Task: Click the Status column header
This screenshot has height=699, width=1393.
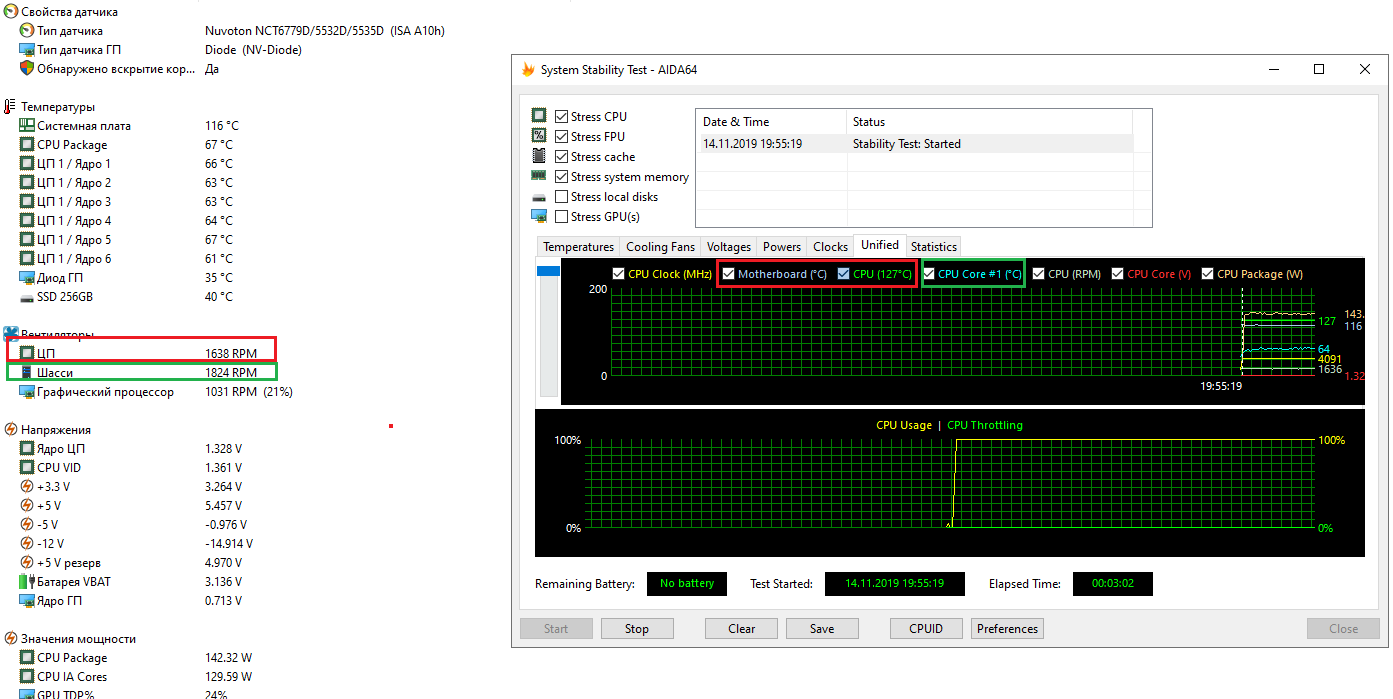Action: coord(989,122)
